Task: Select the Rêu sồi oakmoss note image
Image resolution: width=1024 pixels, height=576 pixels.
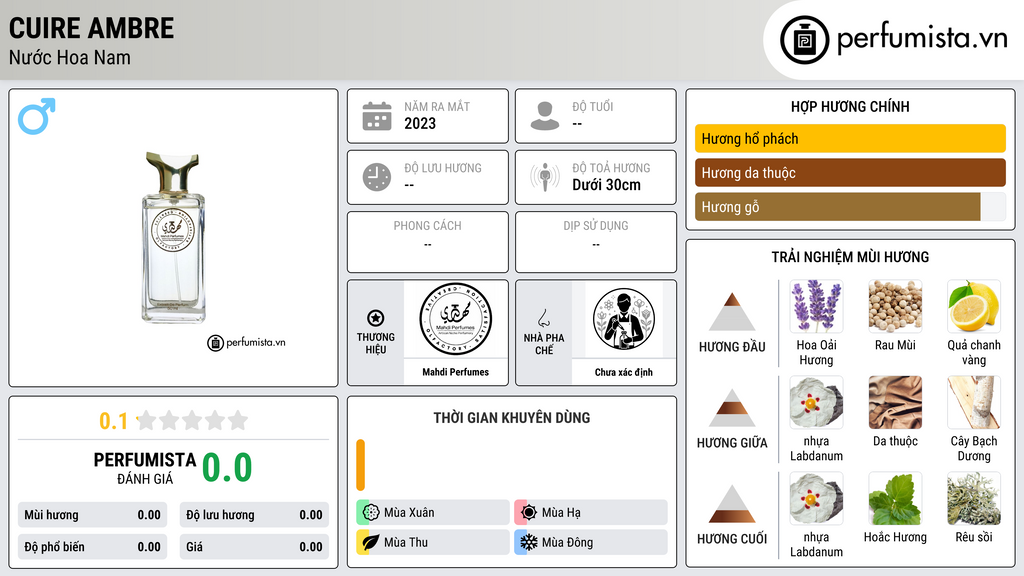Action: (974, 498)
